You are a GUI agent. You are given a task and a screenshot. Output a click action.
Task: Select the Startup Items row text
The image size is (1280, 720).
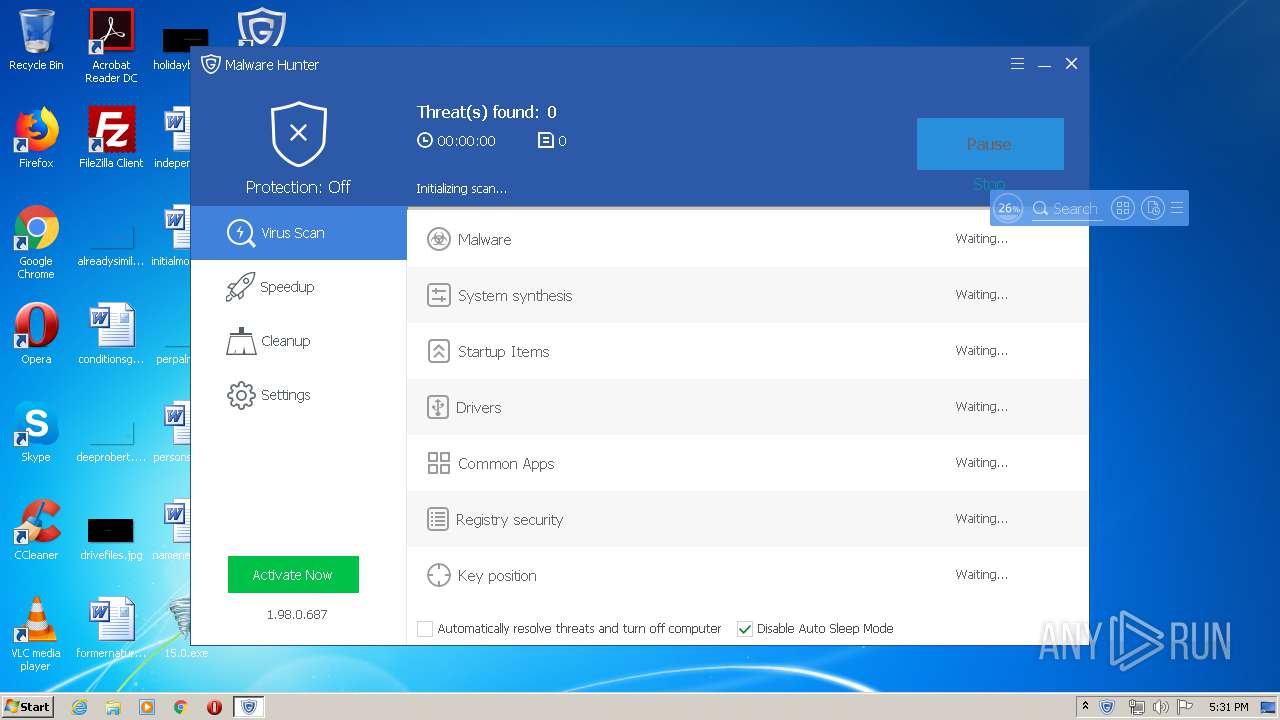coord(503,352)
